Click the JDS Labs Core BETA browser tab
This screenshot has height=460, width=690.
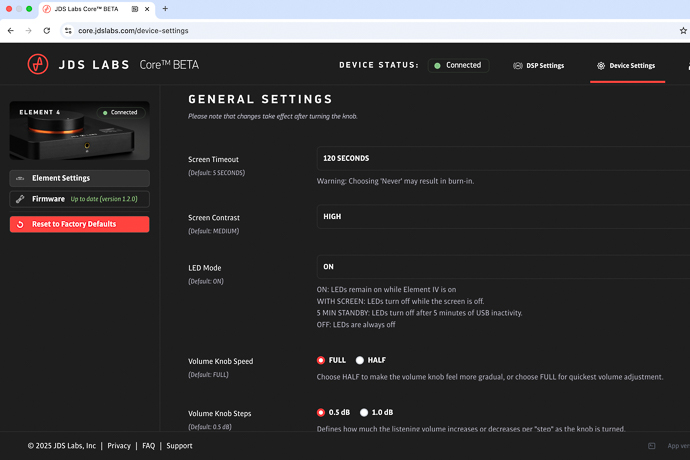pyautogui.click(x=97, y=9)
